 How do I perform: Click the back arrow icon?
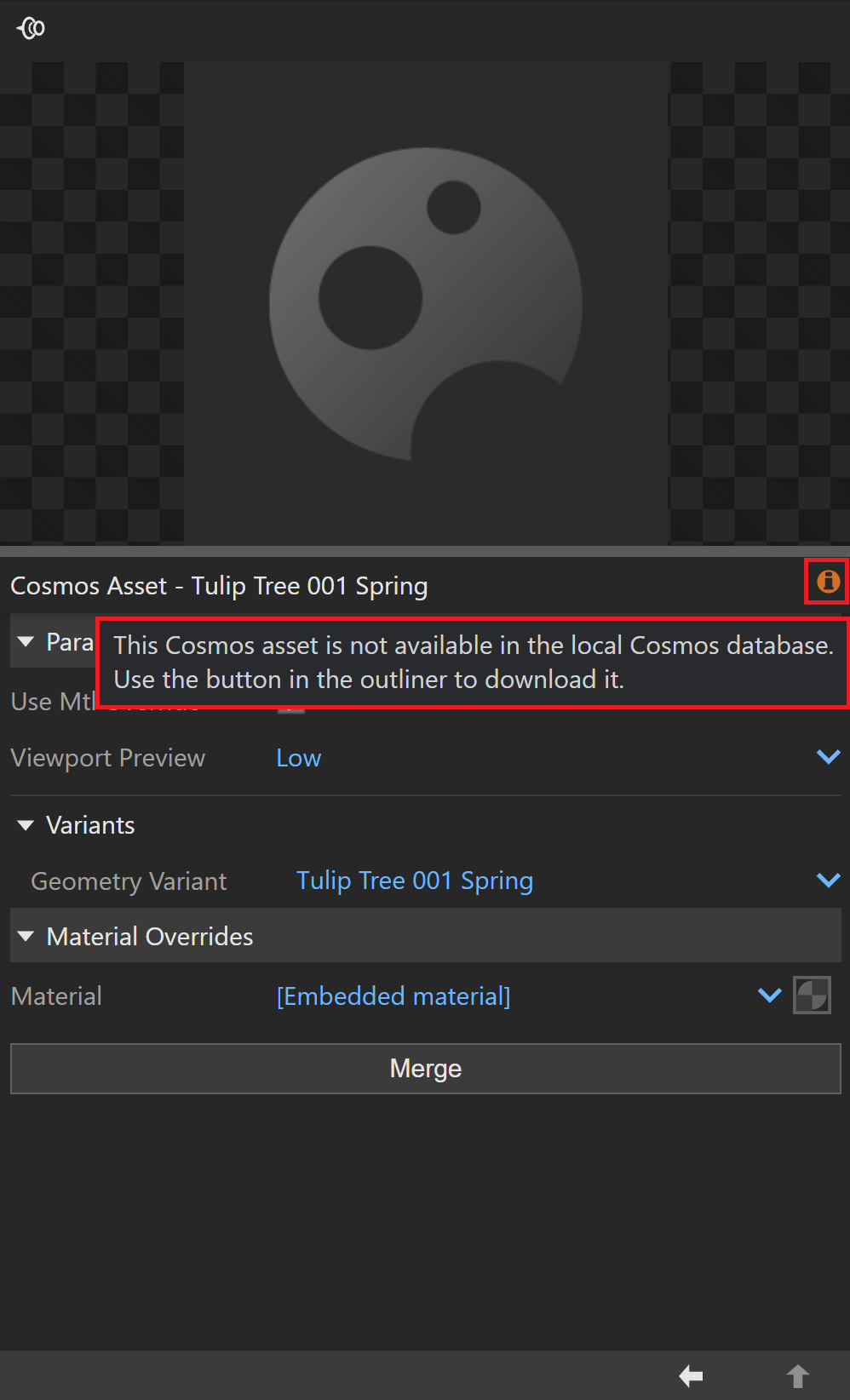coord(691,1375)
